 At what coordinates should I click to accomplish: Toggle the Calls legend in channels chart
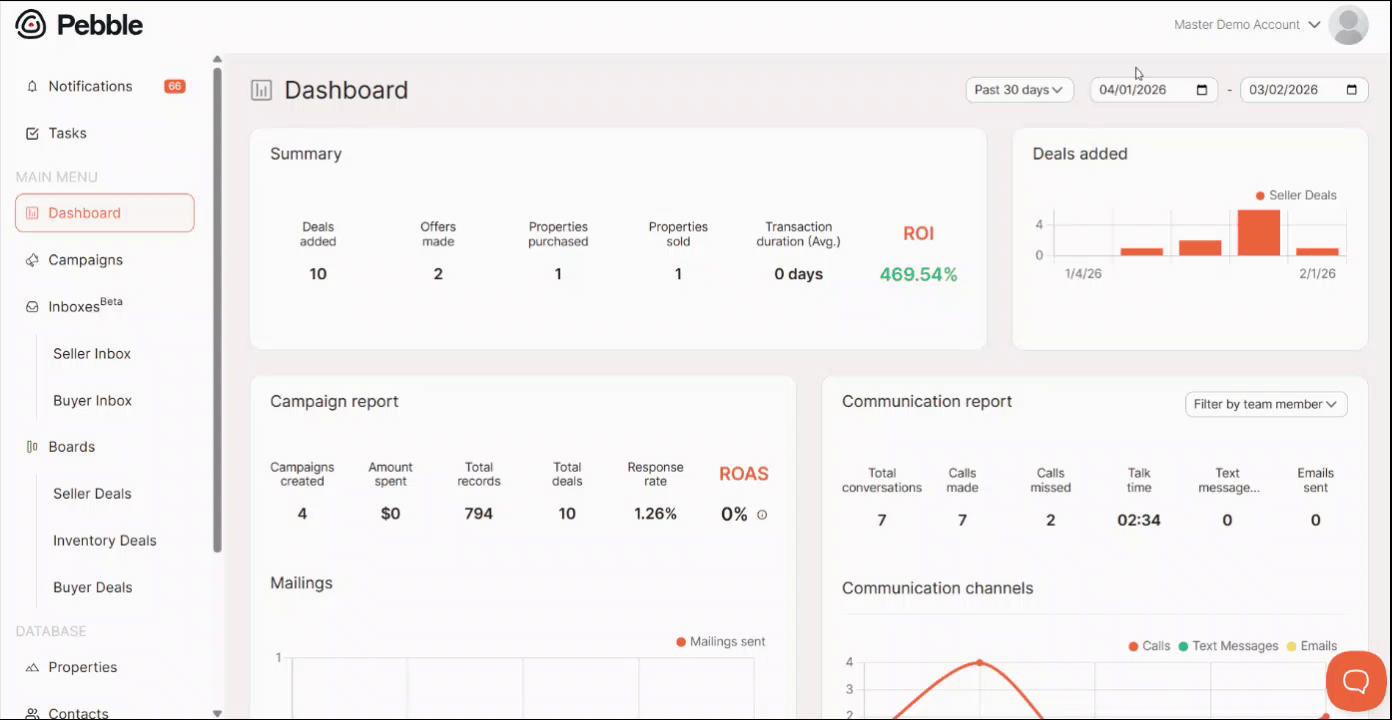1149,646
